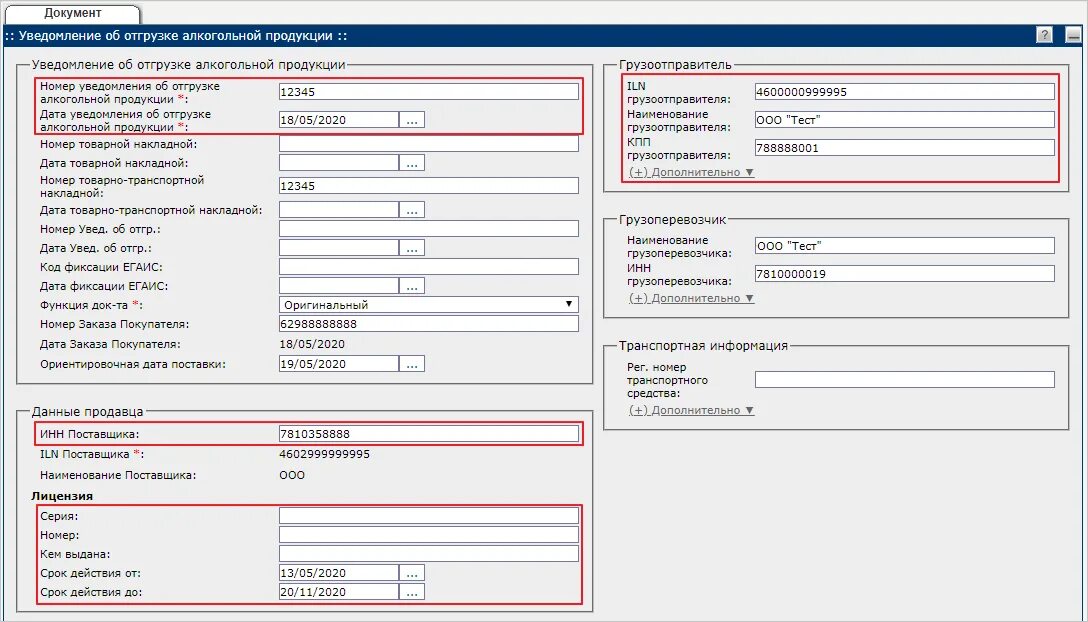Click the Кем выдана field
Viewport: 1088px width, 622px height.
(x=429, y=553)
